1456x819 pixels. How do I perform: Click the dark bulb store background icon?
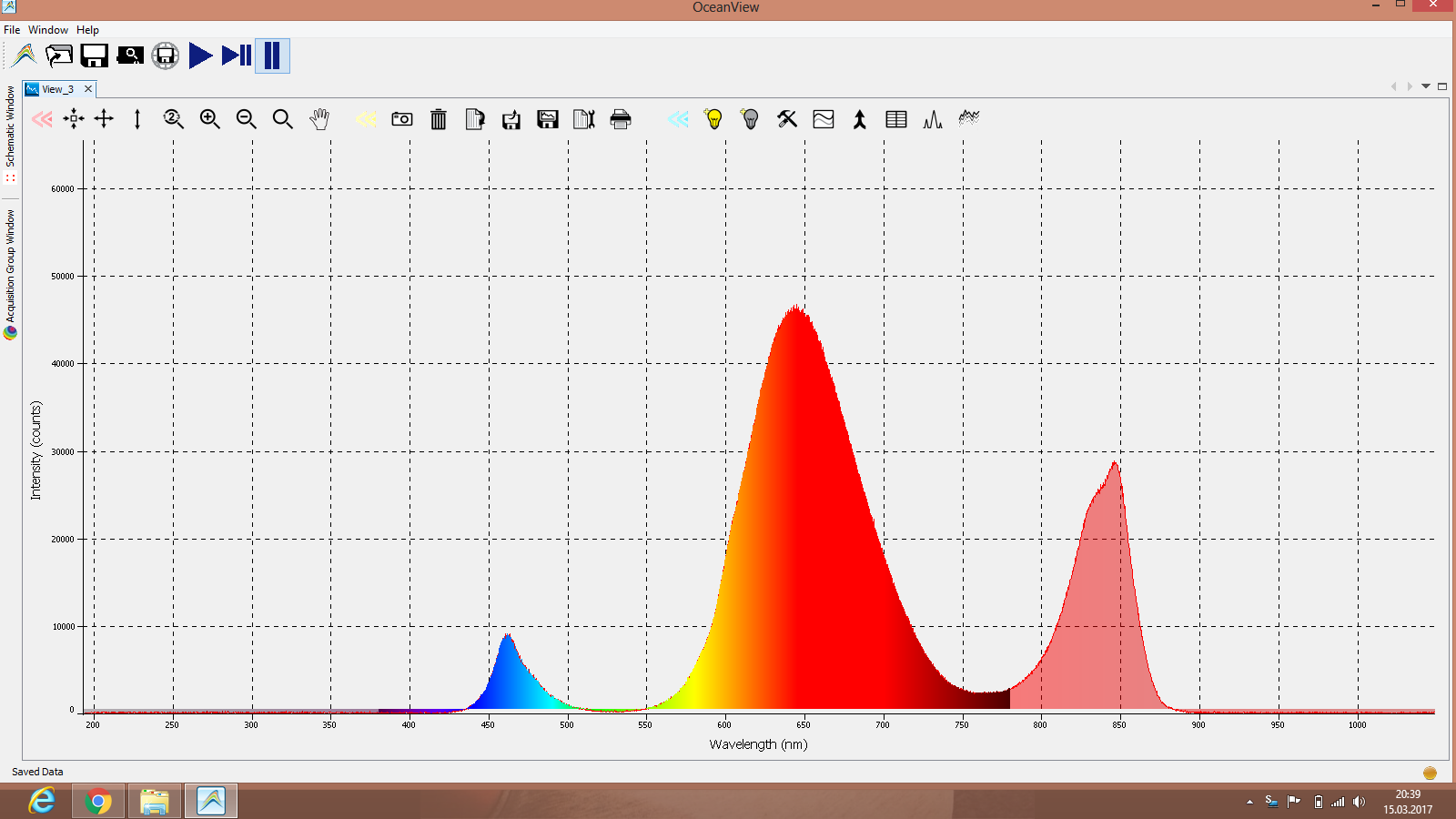coord(751,119)
